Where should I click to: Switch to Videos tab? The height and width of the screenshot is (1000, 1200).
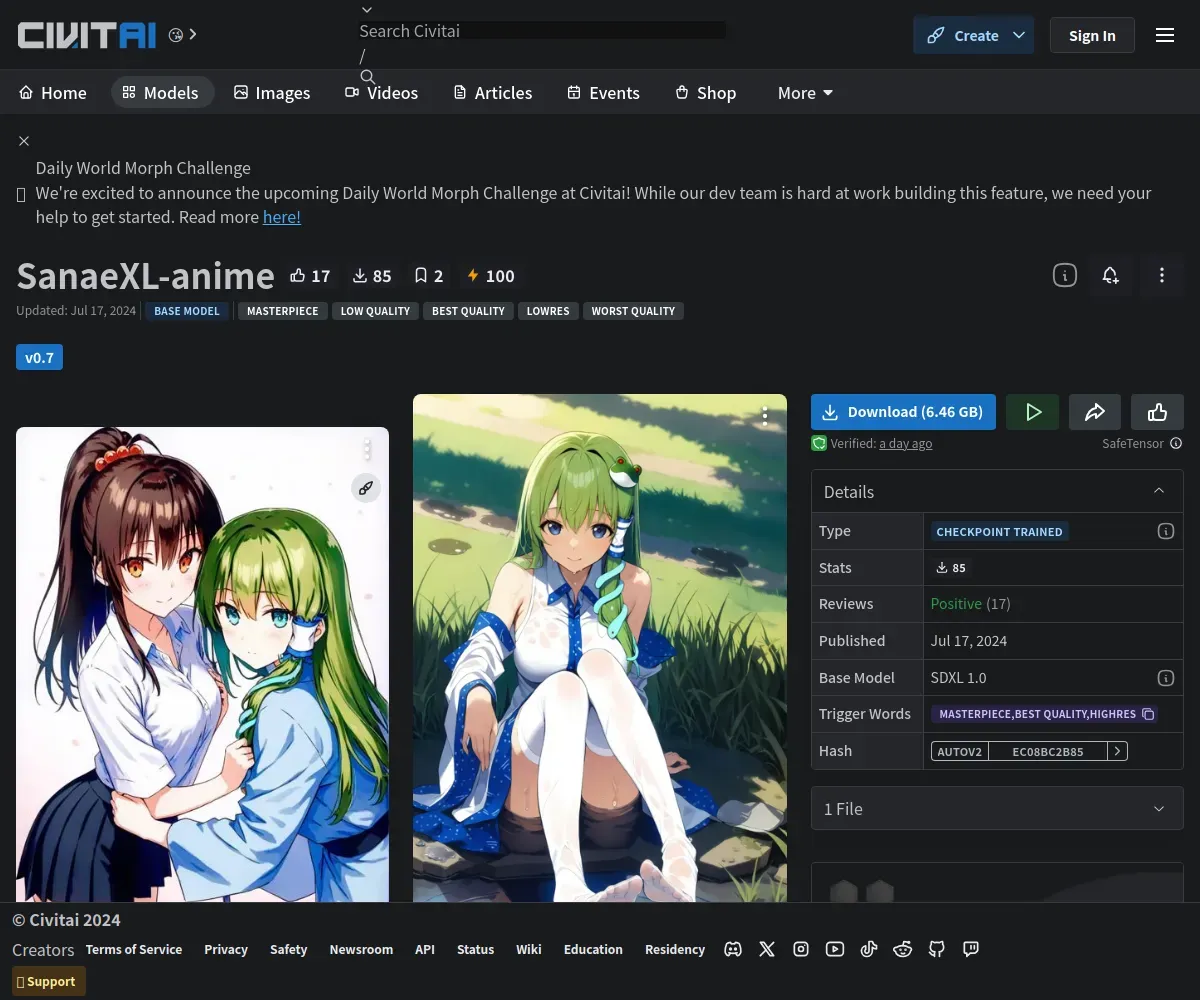click(x=382, y=93)
